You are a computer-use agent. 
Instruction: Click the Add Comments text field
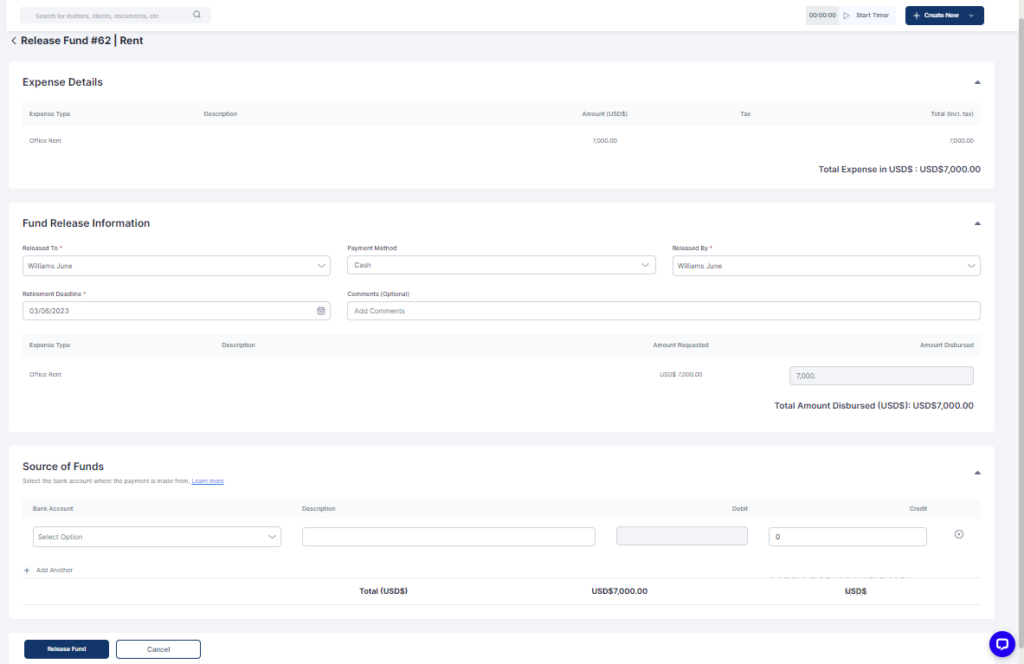tap(663, 311)
